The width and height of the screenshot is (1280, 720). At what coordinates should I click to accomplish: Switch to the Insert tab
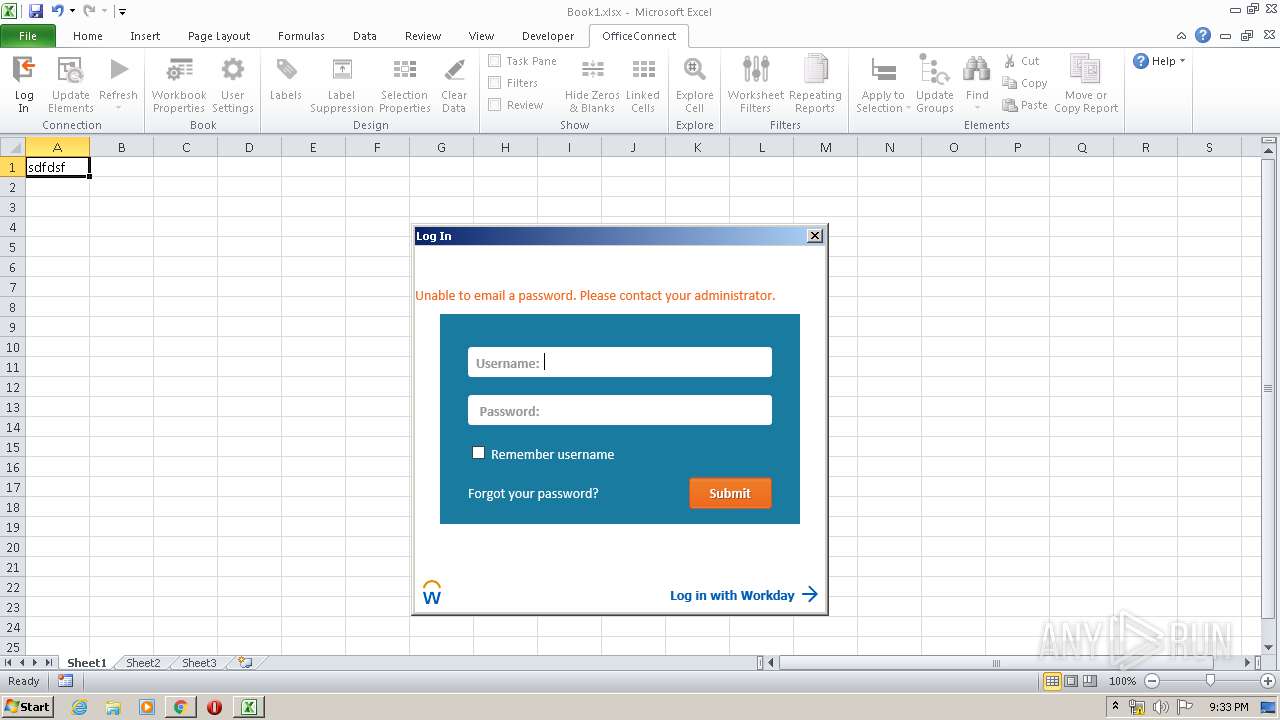145,36
